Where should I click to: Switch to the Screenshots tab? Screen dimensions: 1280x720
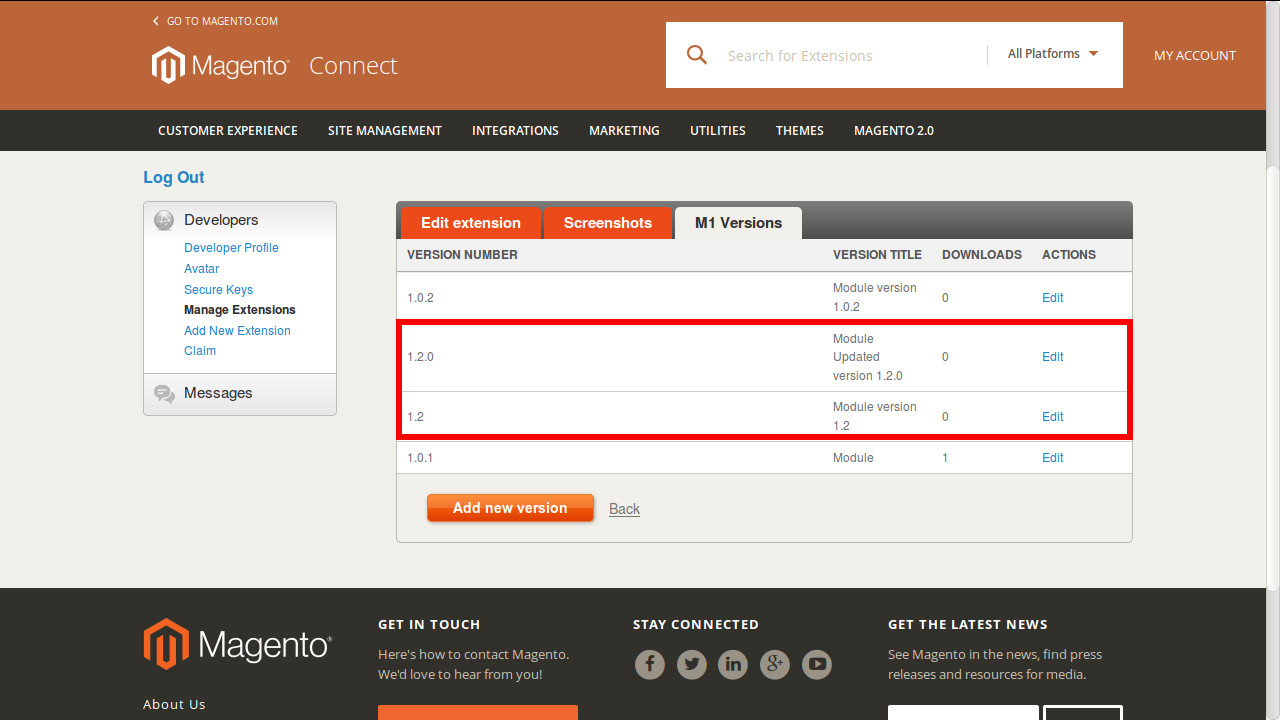tap(608, 223)
